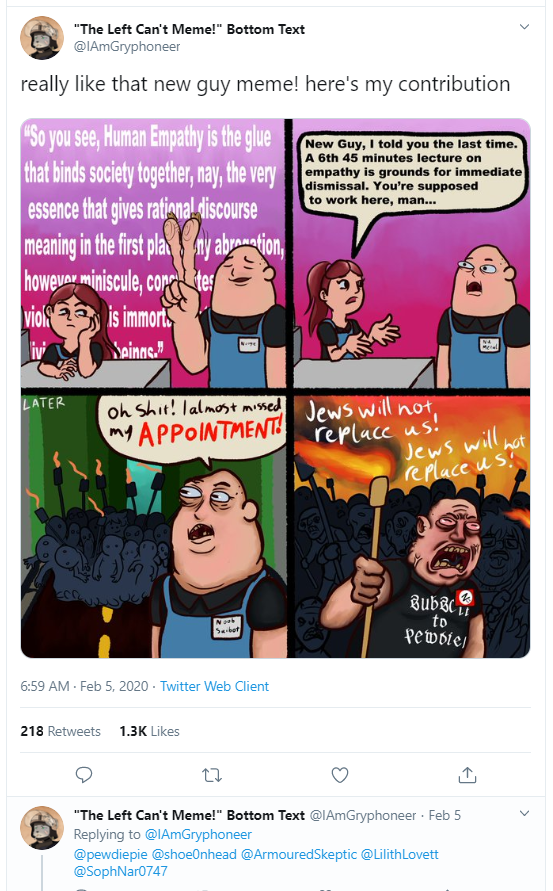The image size is (553, 891).
Task: Open the @IAmGryphoneer replying-to link
Action: pos(198,834)
